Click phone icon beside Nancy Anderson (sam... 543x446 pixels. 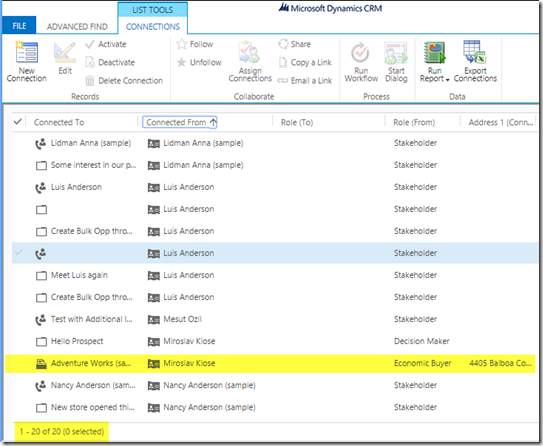point(41,386)
